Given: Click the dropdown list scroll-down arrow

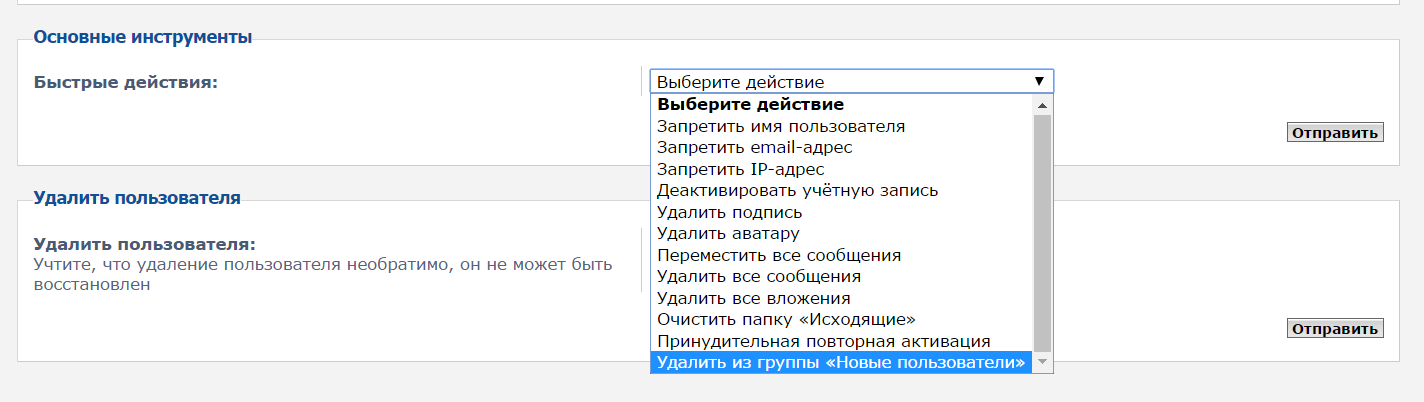Looking at the screenshot, I should click(x=1042, y=361).
